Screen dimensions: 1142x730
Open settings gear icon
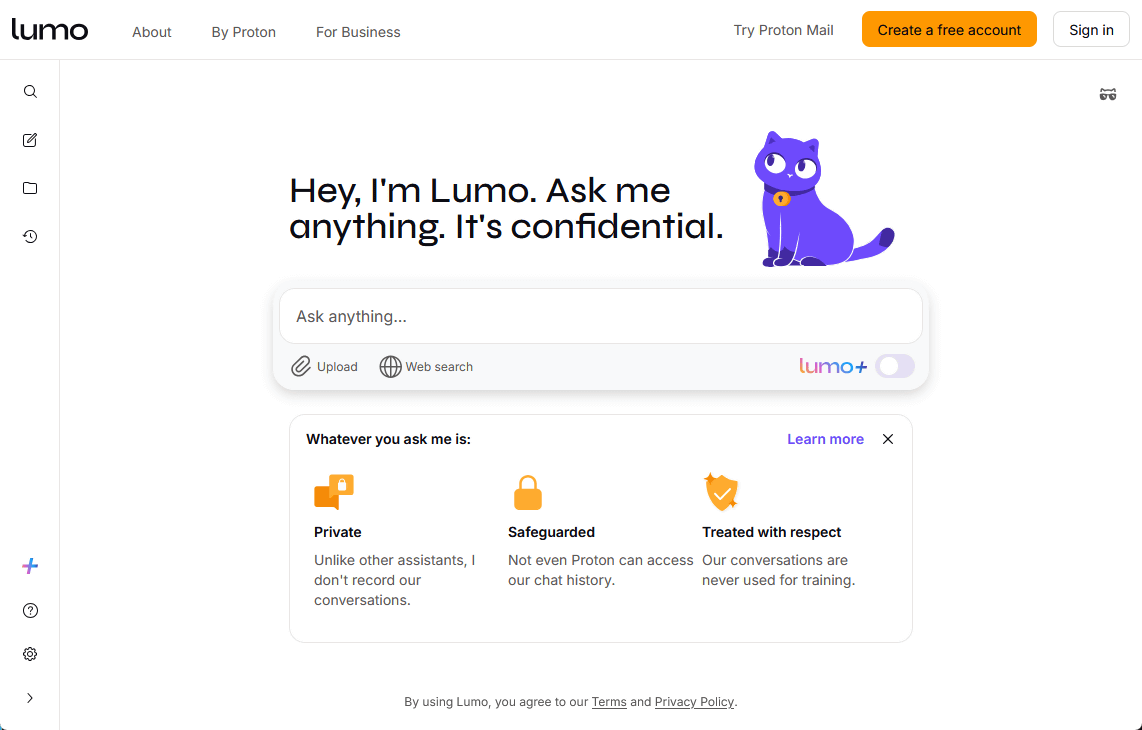point(30,654)
